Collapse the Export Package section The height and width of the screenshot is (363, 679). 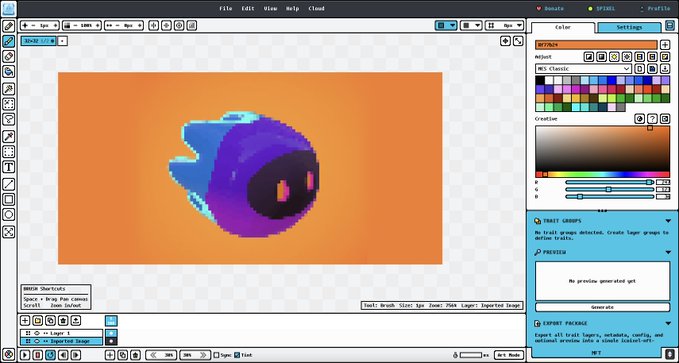668,323
